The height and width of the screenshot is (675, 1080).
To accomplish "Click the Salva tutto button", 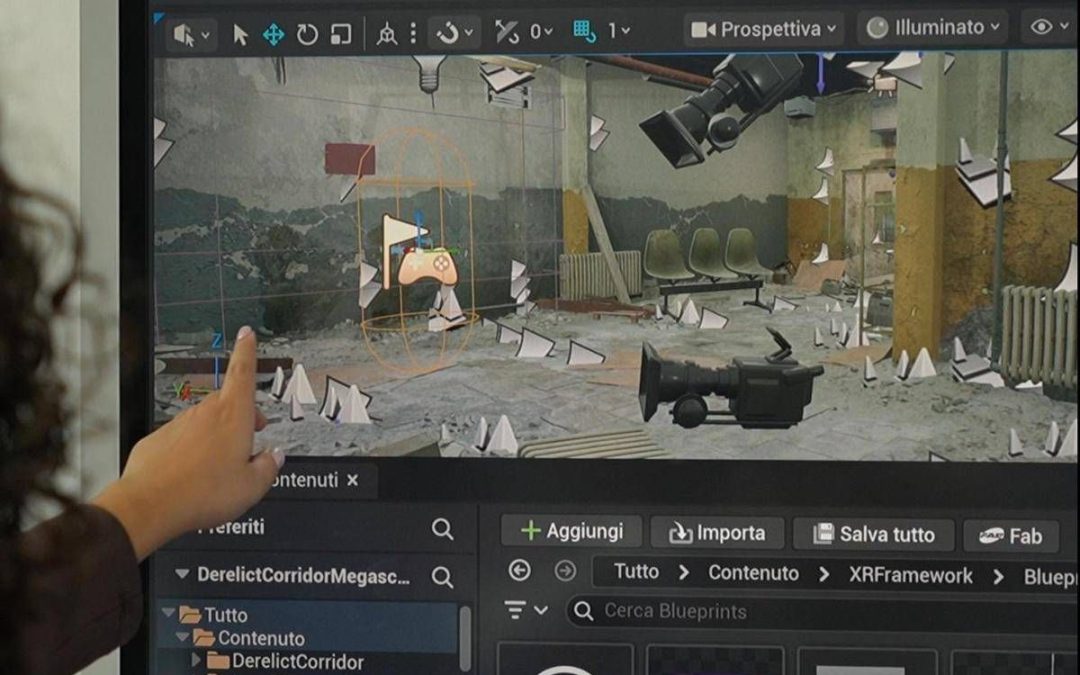I will (873, 534).
